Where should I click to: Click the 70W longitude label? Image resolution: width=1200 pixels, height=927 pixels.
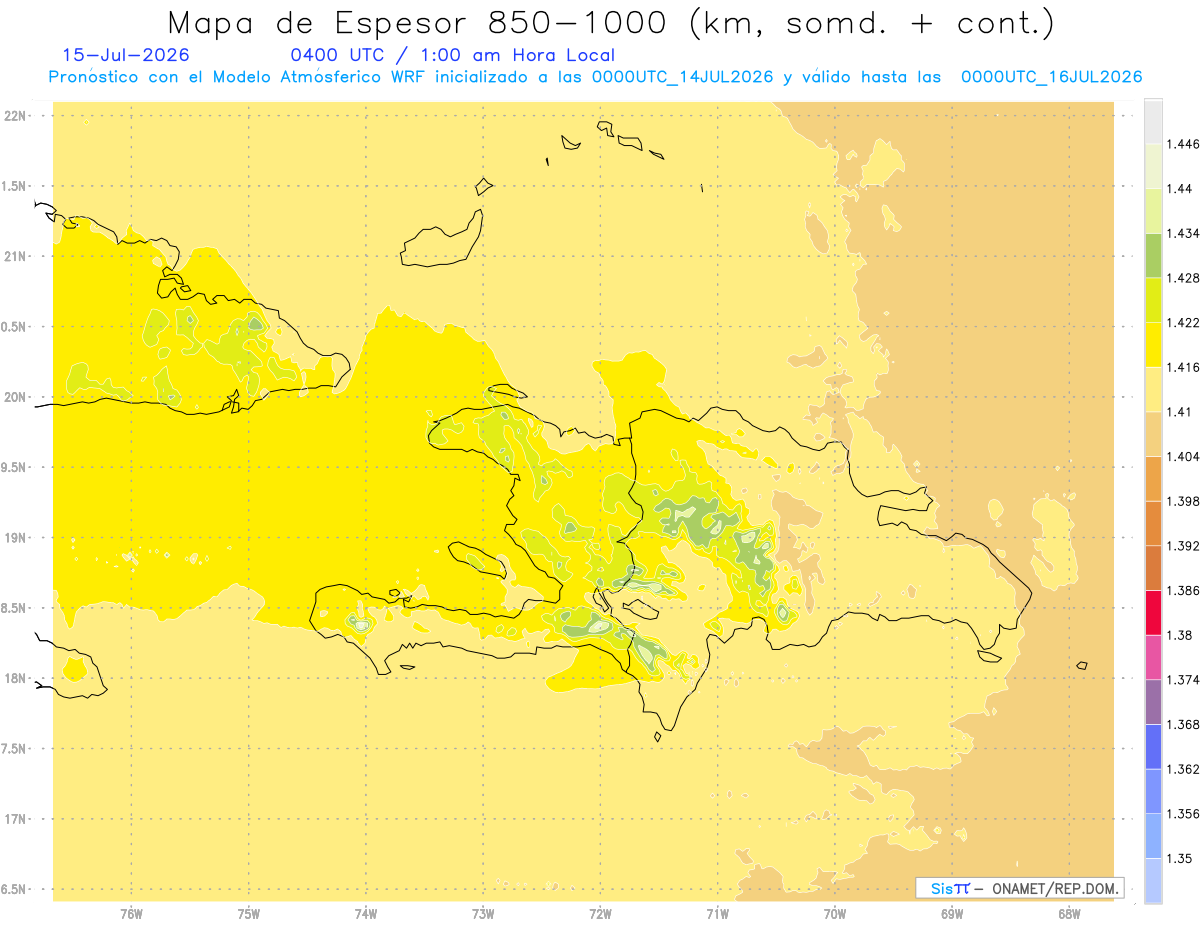coord(835,914)
